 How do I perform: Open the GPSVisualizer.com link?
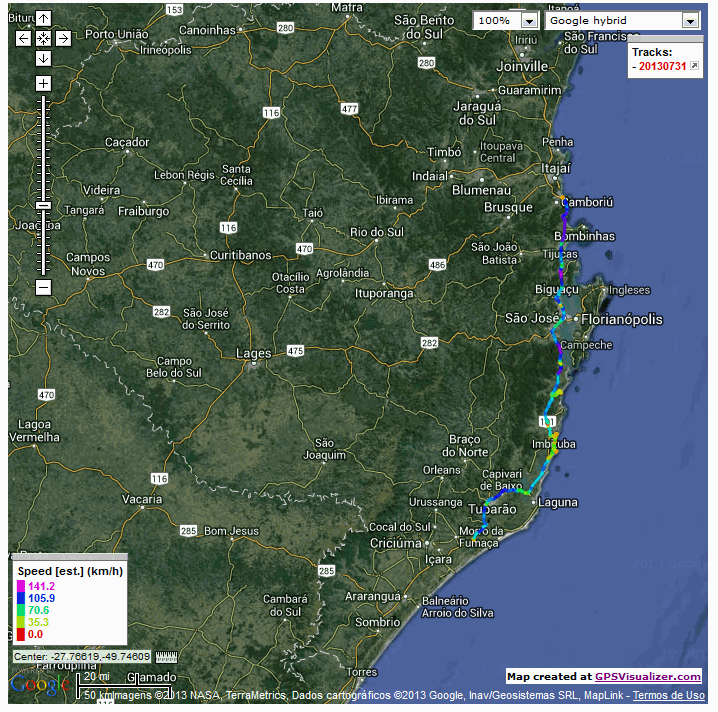(648, 677)
